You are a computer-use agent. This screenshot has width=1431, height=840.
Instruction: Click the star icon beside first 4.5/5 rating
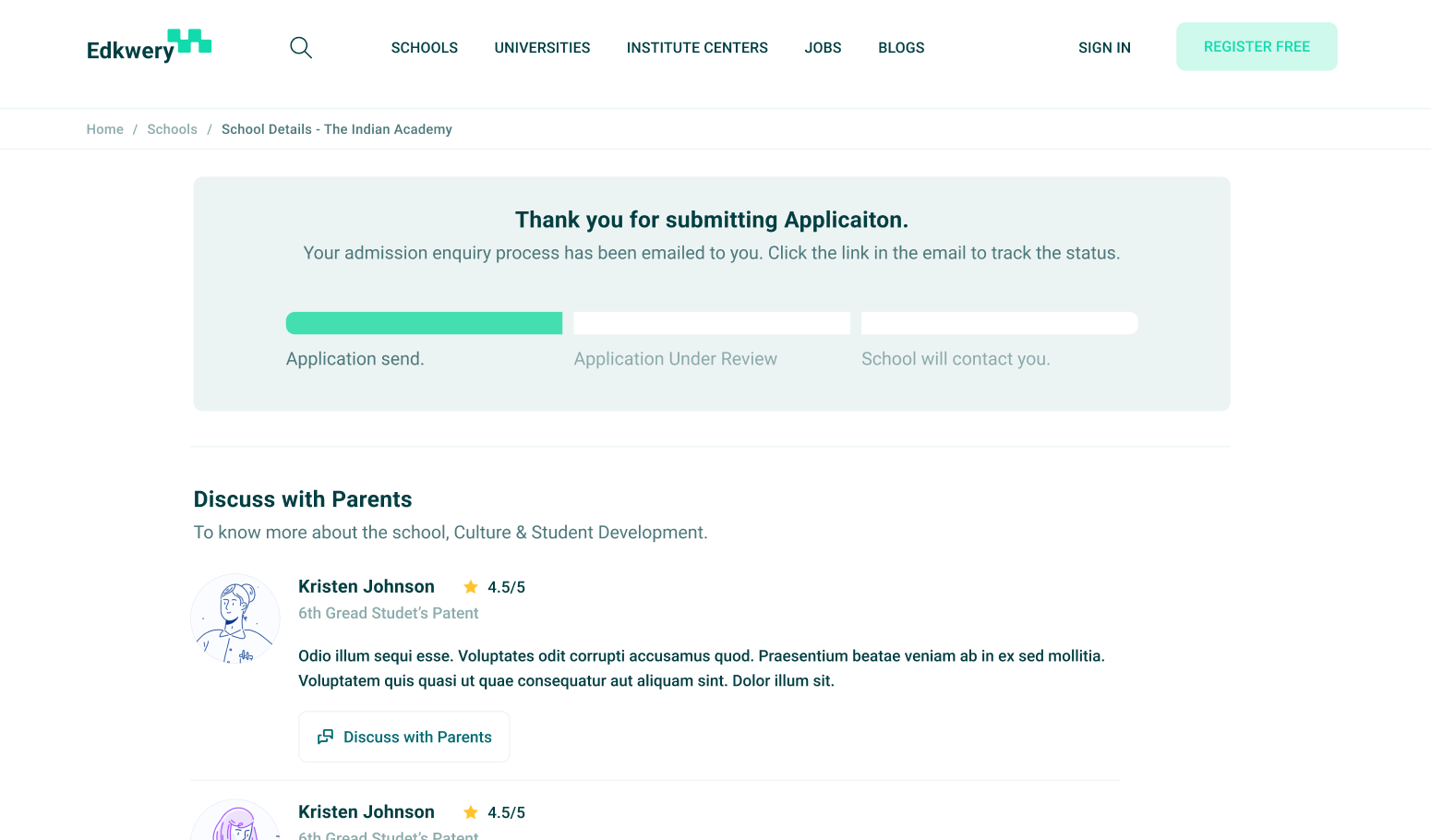tap(471, 587)
